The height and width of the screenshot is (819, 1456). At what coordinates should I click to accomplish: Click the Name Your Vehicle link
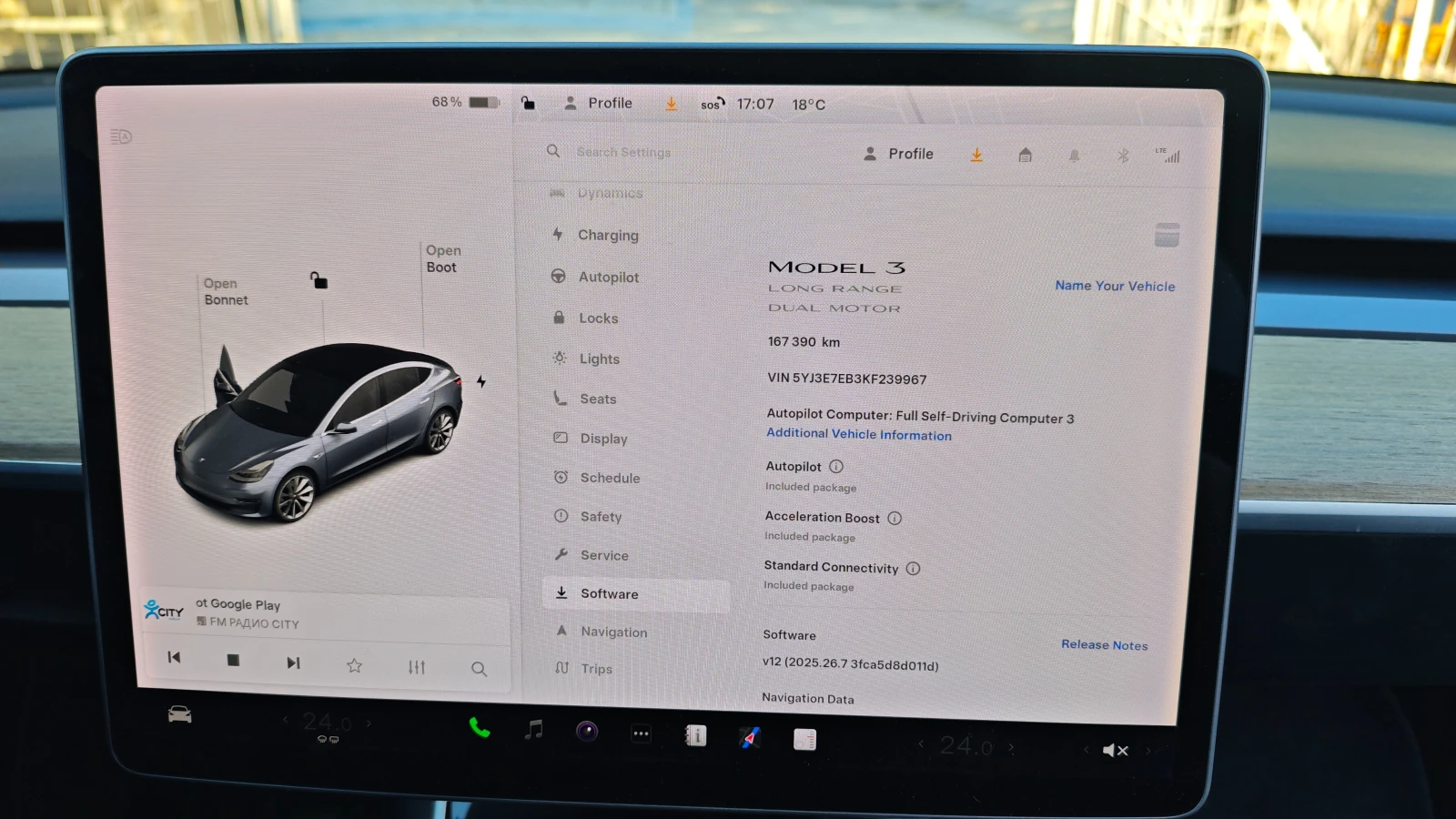click(x=1115, y=286)
